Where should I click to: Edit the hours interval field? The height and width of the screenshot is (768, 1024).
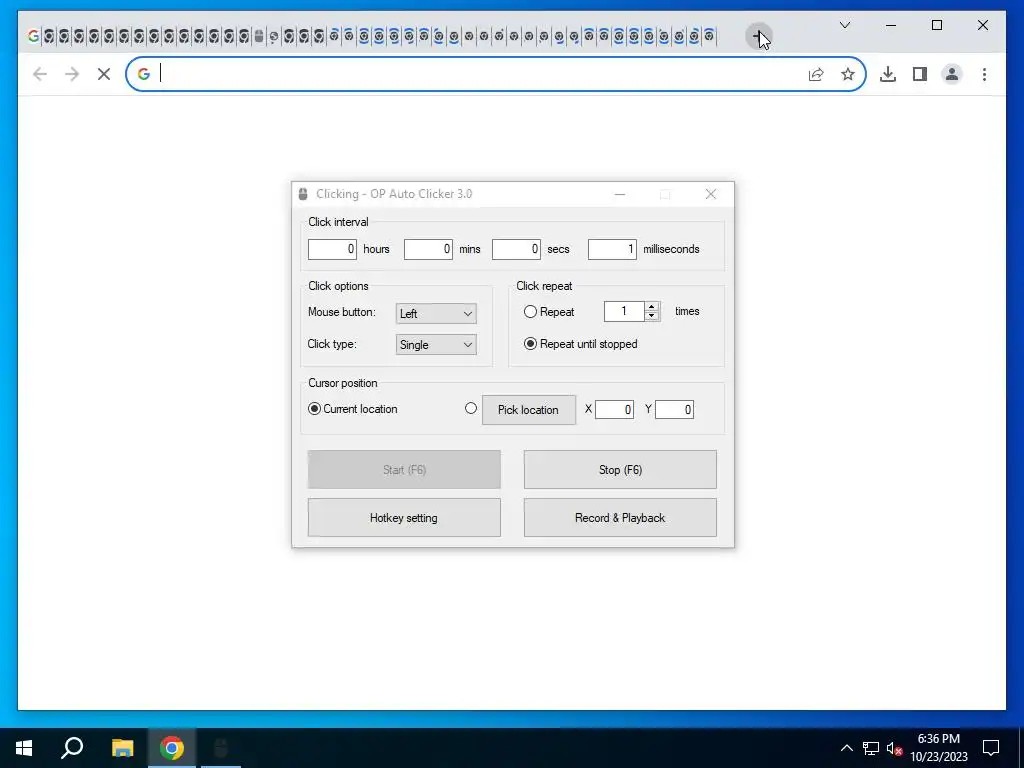tap(332, 249)
